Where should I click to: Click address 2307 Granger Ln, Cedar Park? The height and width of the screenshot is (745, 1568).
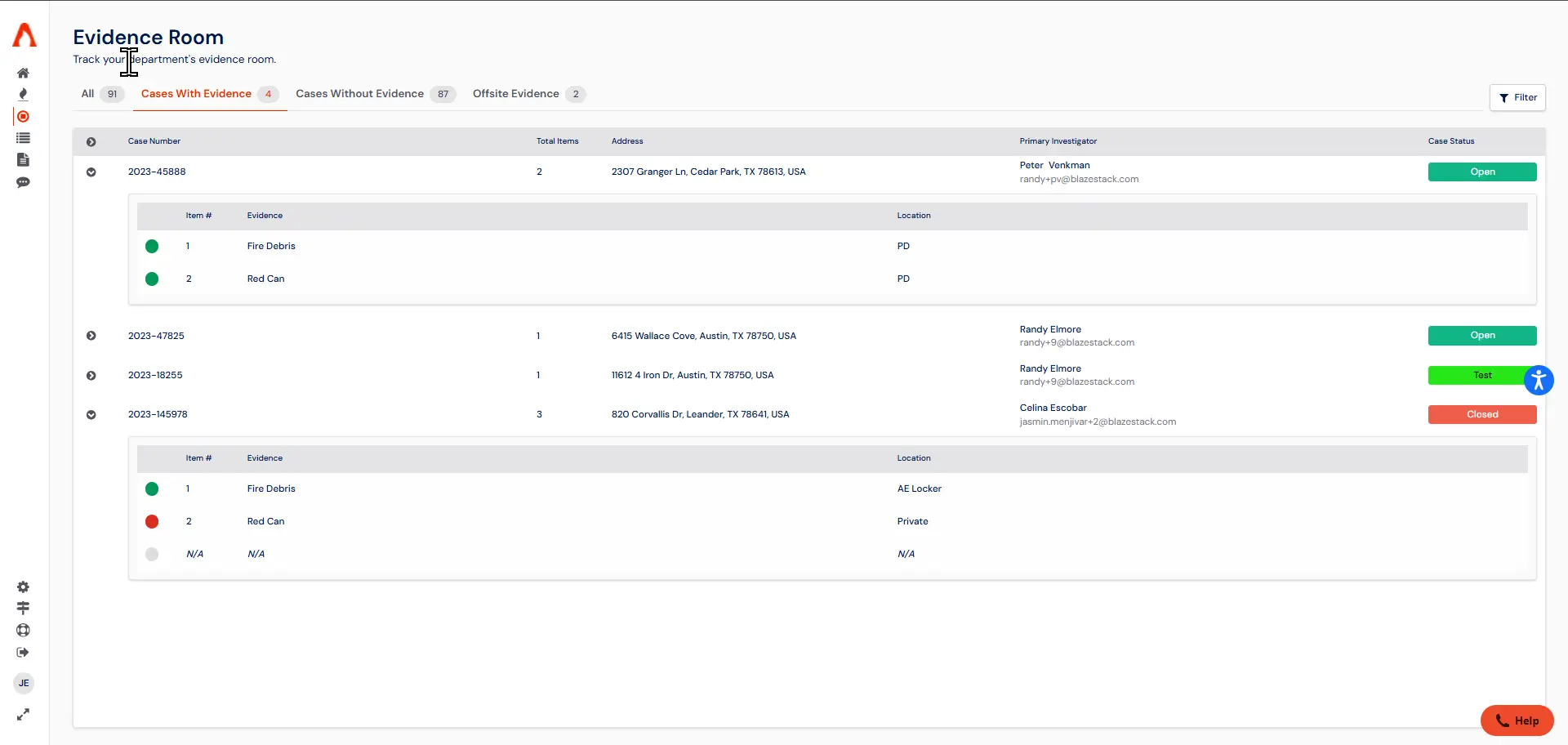click(709, 172)
